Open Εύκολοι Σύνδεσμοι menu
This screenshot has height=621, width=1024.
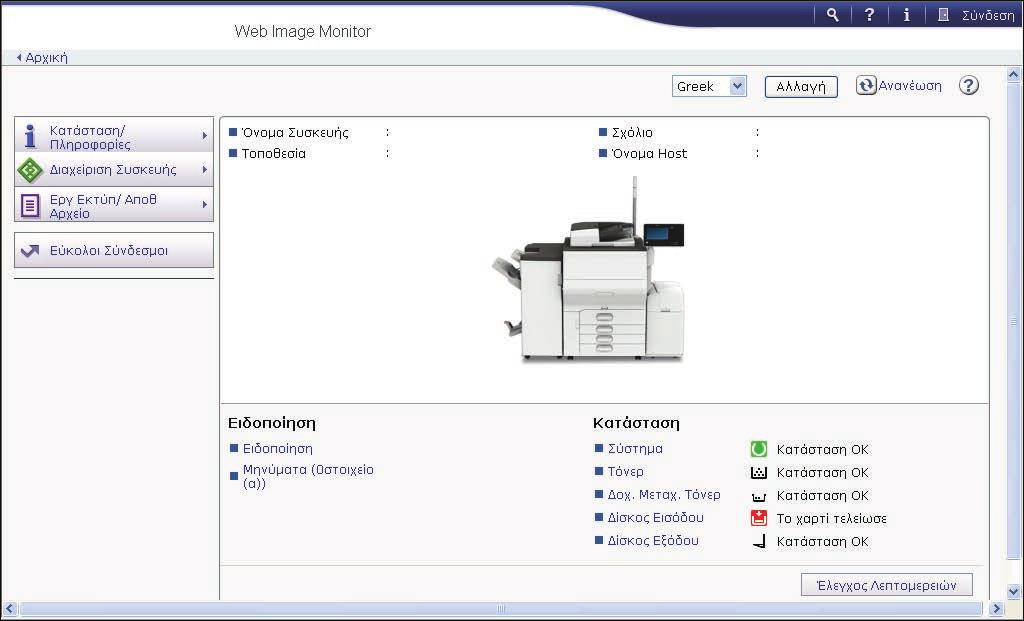(114, 250)
